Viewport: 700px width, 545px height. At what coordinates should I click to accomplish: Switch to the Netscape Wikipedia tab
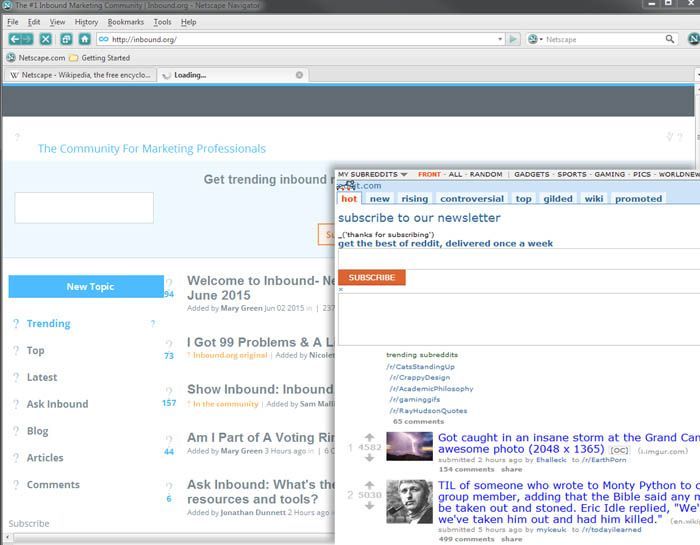(x=80, y=75)
